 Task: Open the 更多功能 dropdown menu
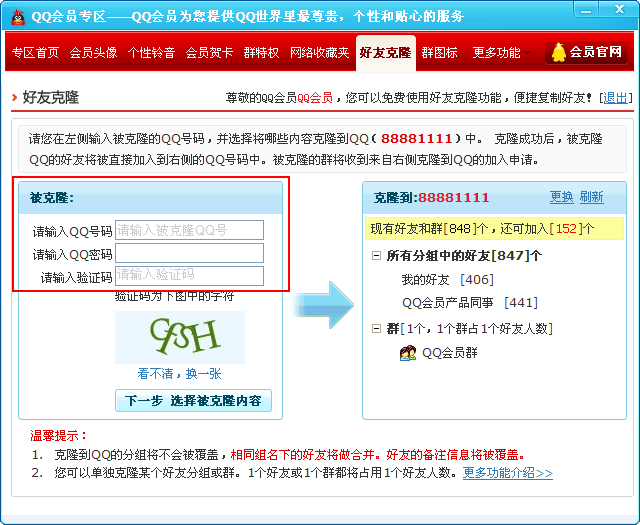point(502,52)
